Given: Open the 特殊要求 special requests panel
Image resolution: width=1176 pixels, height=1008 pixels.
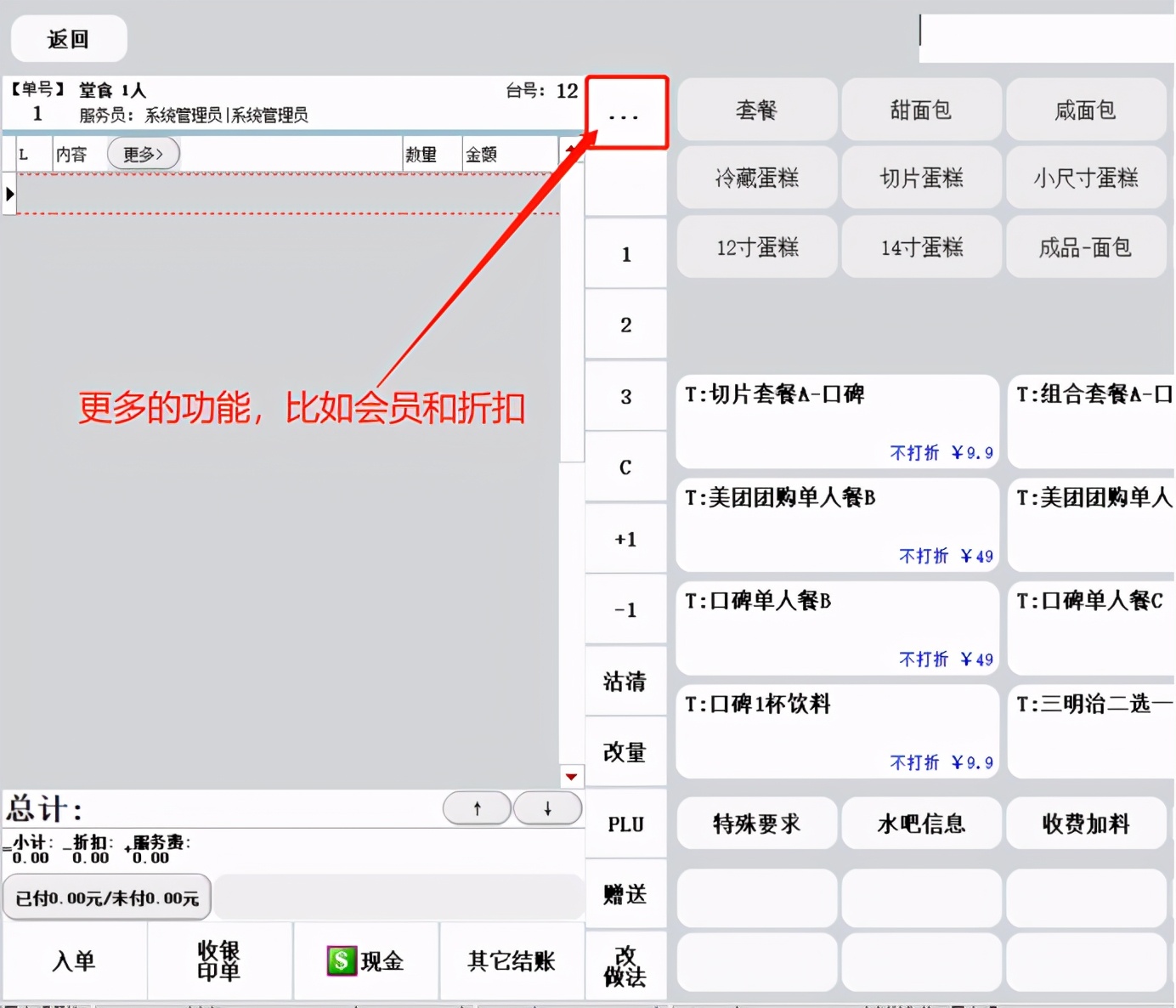Looking at the screenshot, I should (756, 824).
